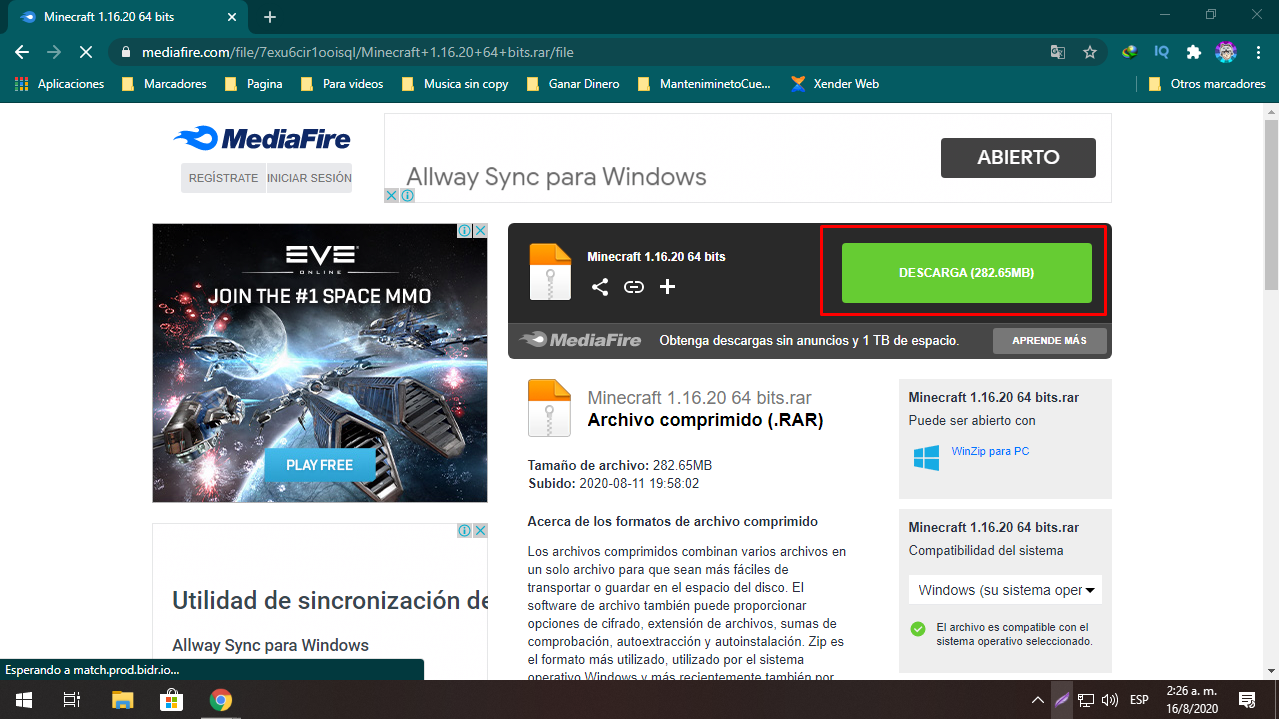Open the Windows Start menu
The height and width of the screenshot is (719, 1279).
pyautogui.click(x=23, y=699)
